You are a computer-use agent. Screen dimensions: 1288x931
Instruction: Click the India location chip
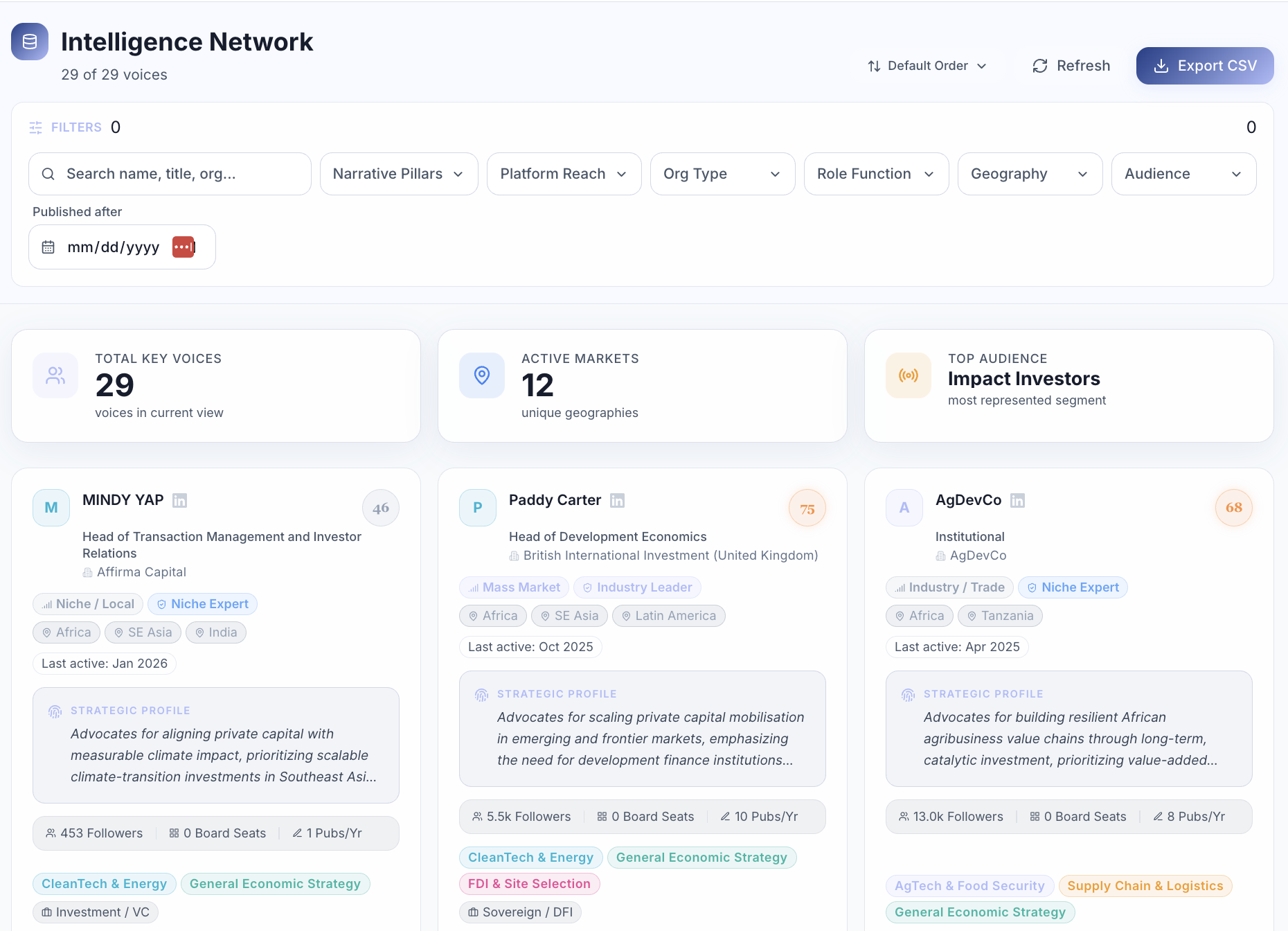pyautogui.click(x=216, y=632)
